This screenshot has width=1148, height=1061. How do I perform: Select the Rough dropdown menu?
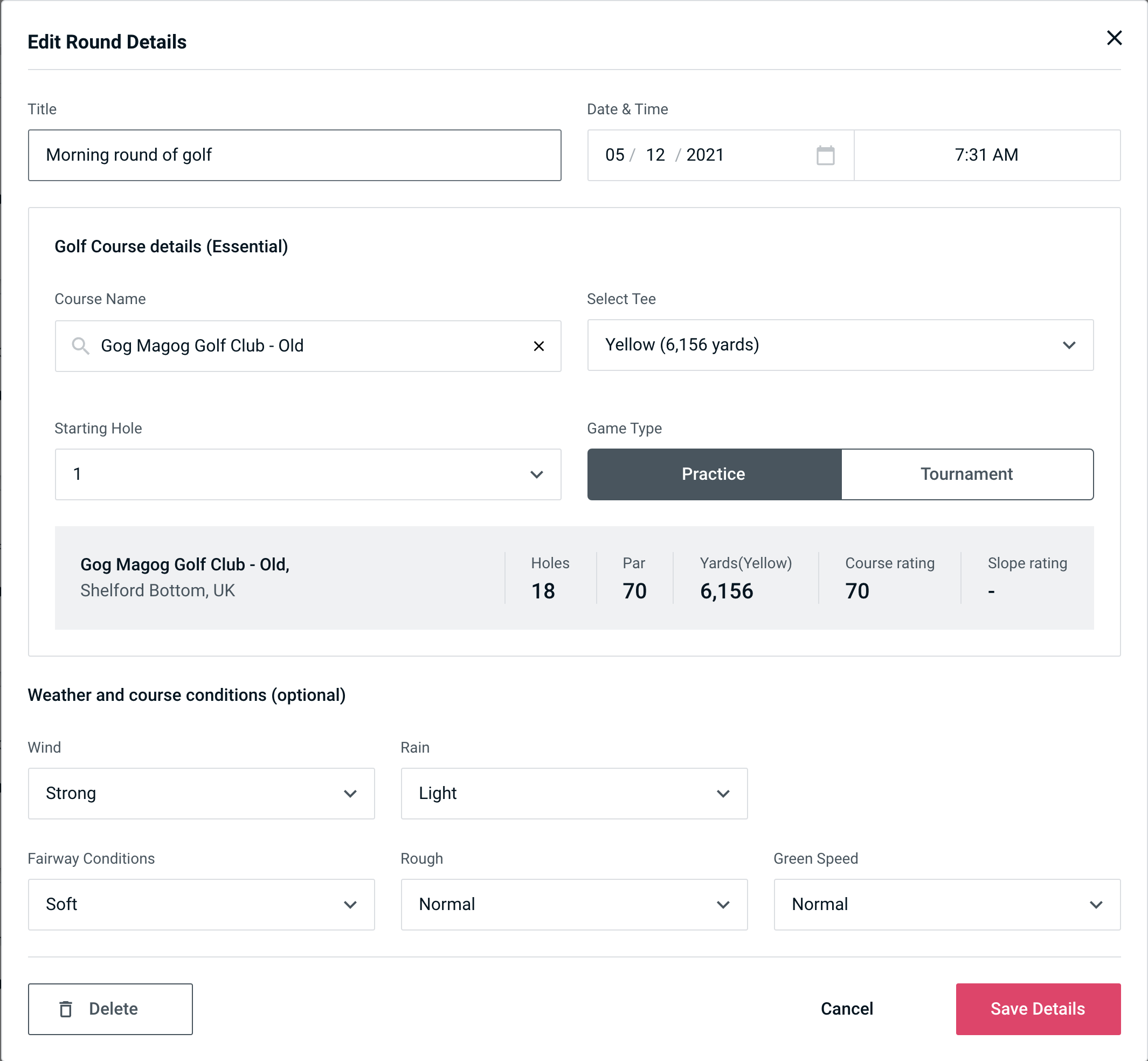point(574,904)
